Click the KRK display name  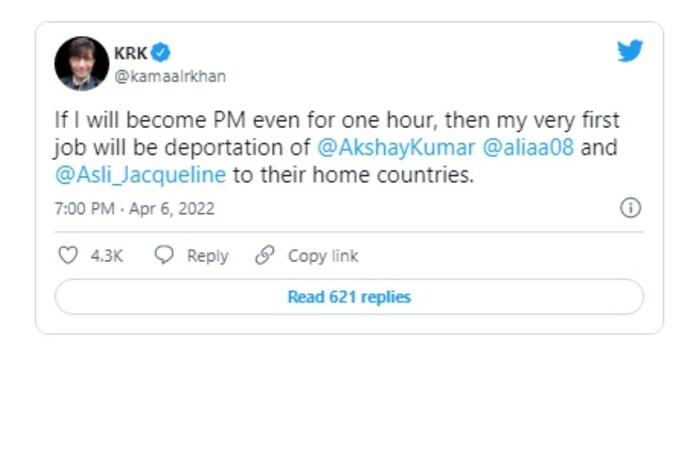click(x=130, y=52)
